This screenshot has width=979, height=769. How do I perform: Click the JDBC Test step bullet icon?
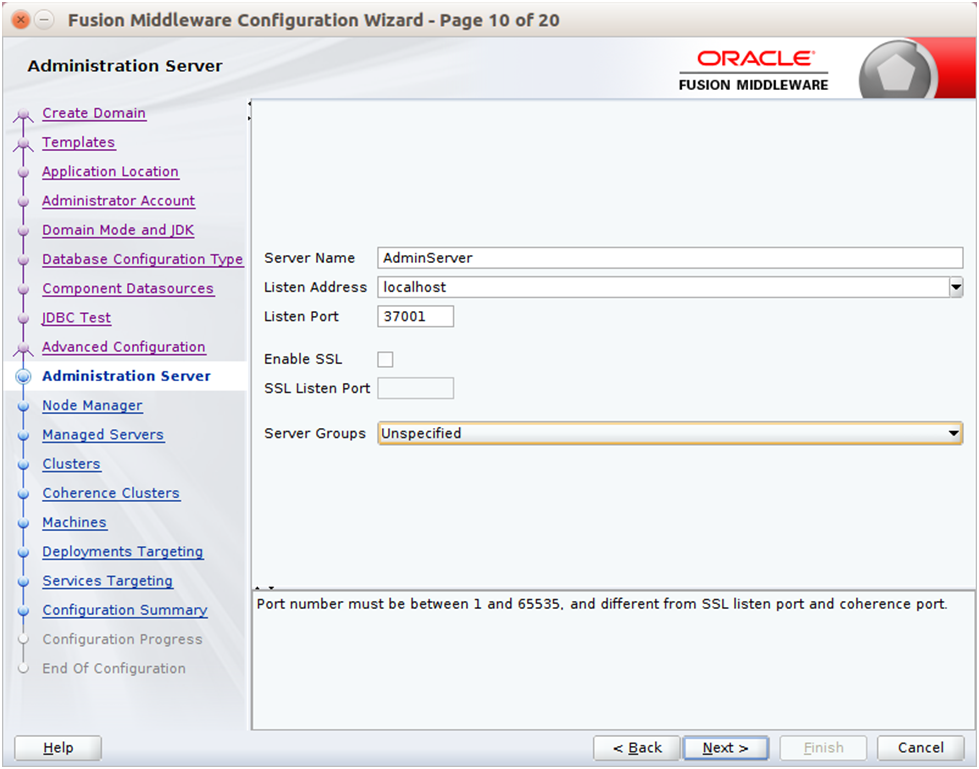point(23,318)
